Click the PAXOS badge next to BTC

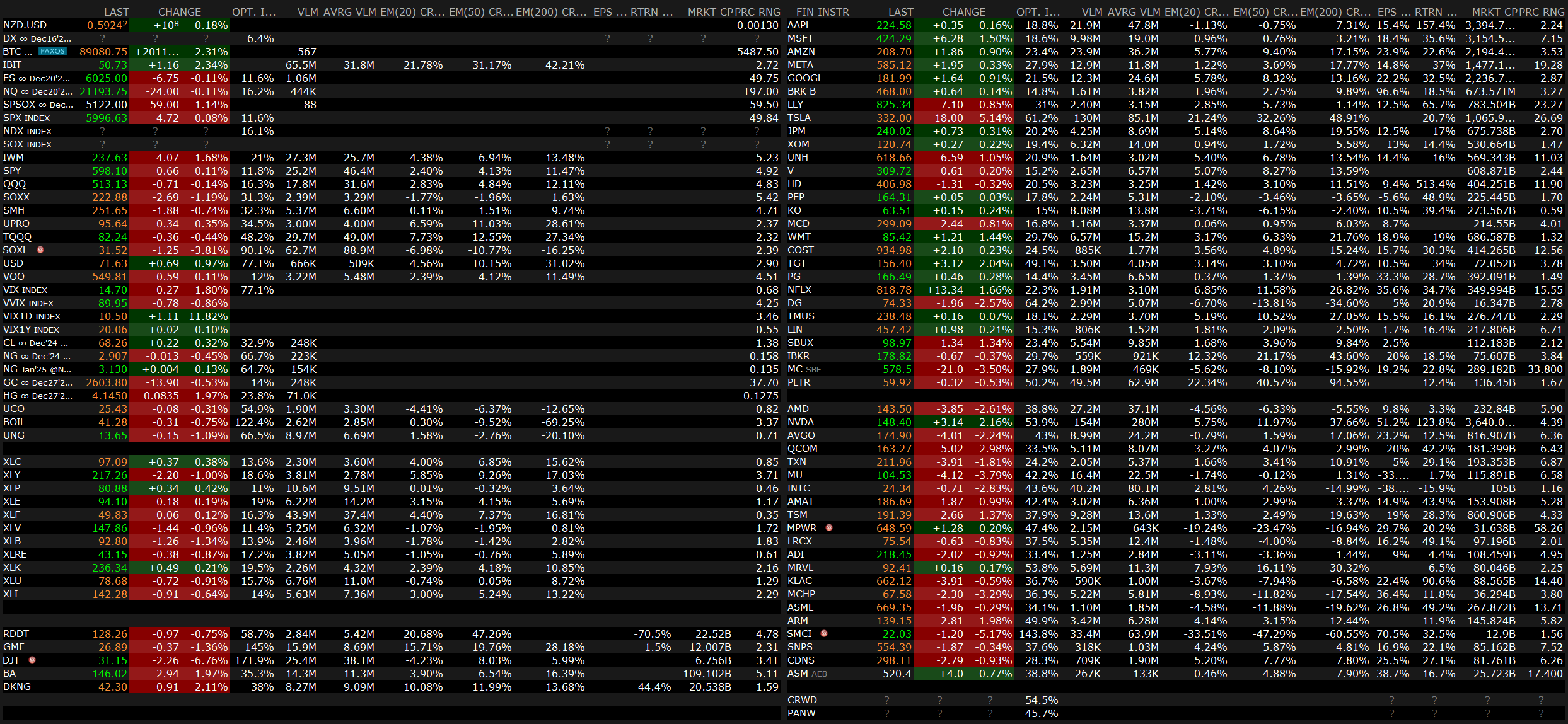click(x=52, y=51)
